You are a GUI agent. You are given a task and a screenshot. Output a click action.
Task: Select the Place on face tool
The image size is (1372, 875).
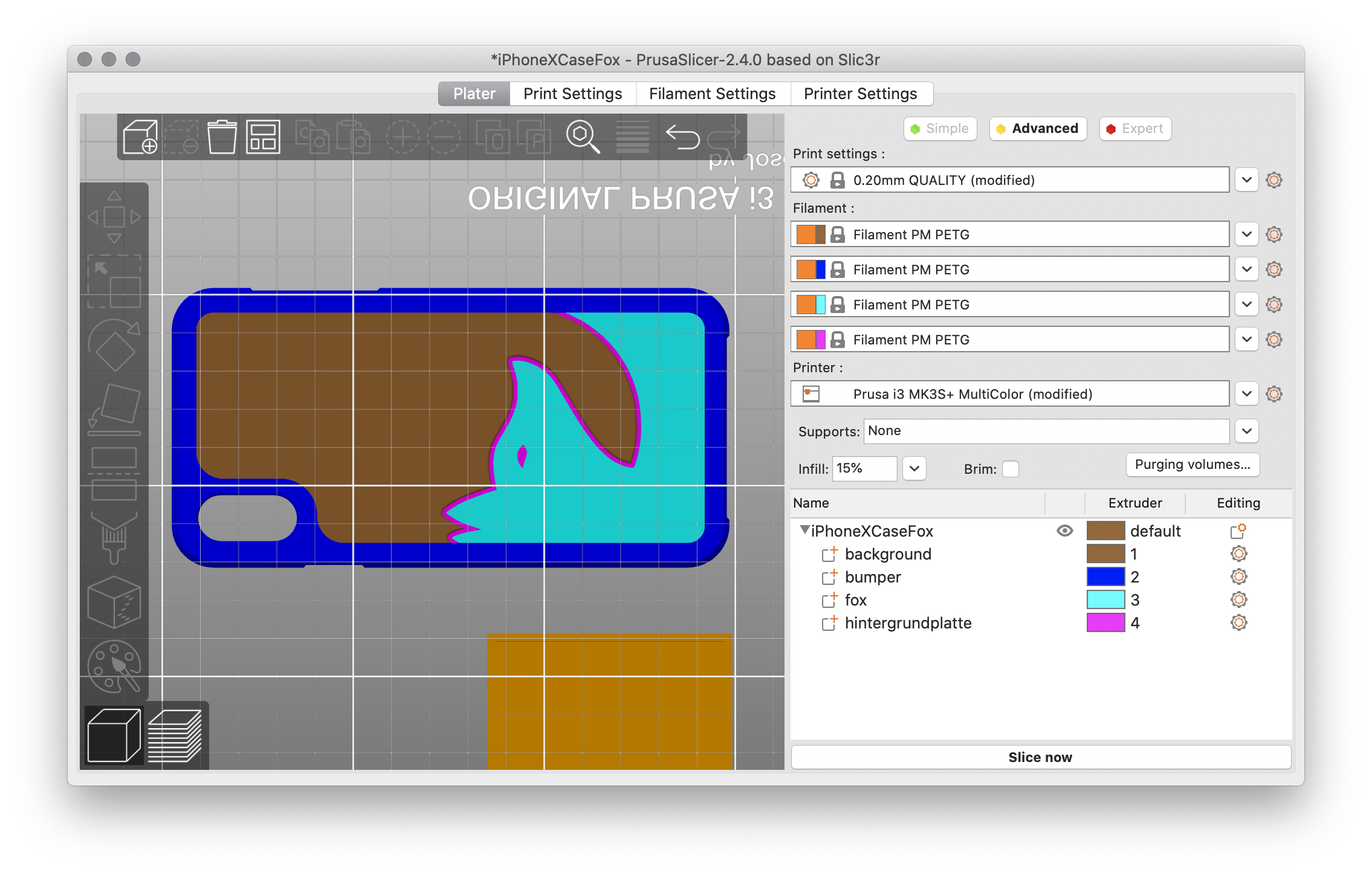point(114,410)
